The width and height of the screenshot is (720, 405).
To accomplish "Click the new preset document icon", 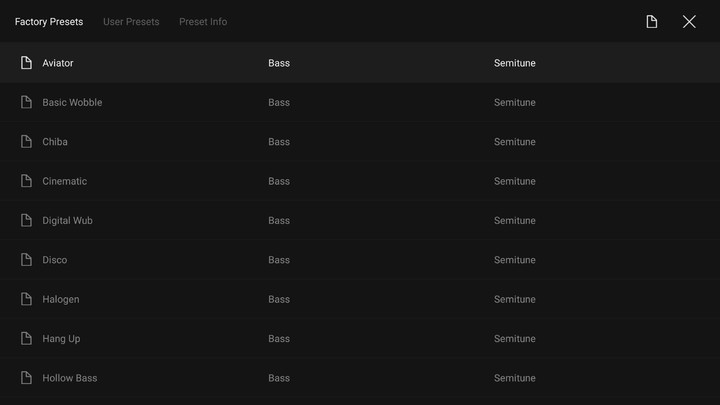I will (652, 22).
